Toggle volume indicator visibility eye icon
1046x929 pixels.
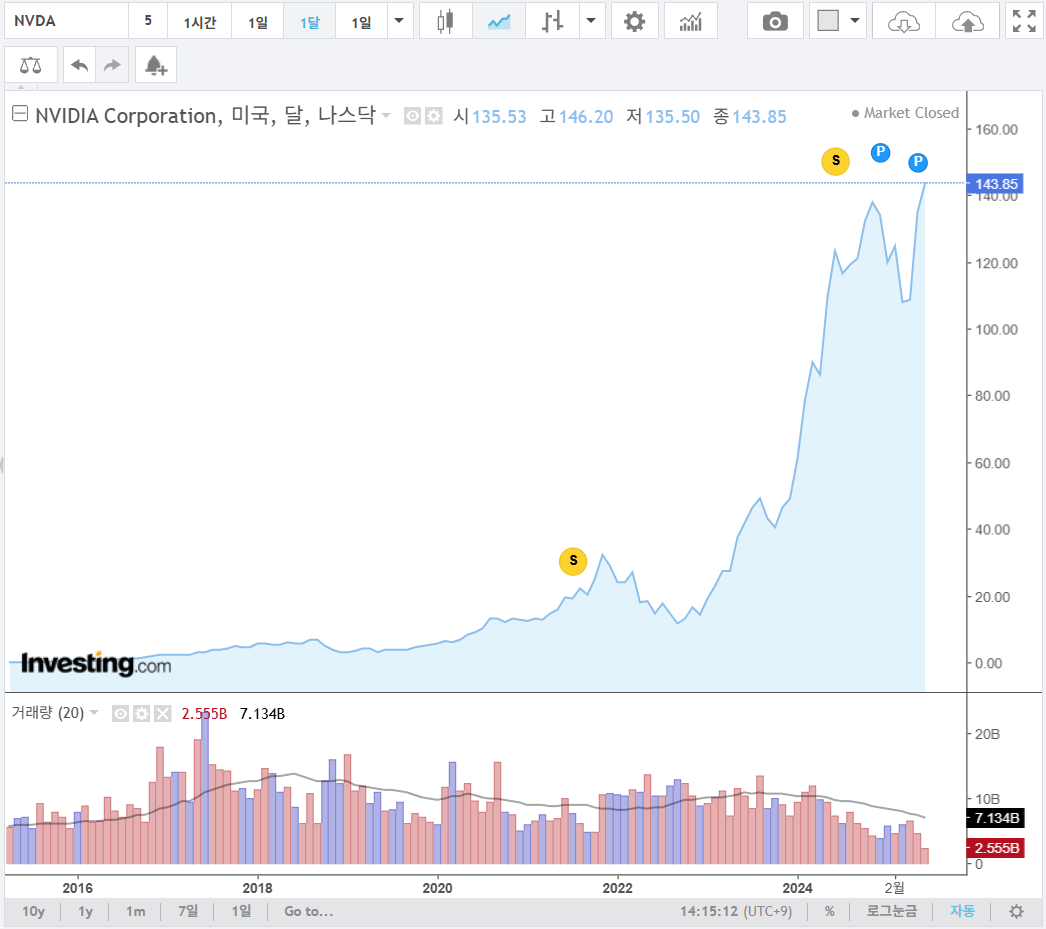(x=120, y=714)
